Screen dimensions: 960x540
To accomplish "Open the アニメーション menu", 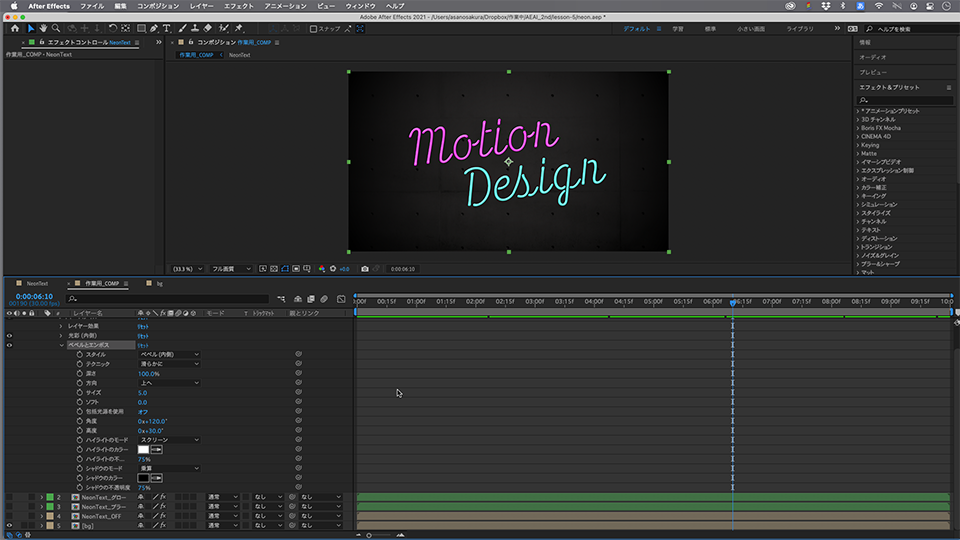I will pos(285,6).
